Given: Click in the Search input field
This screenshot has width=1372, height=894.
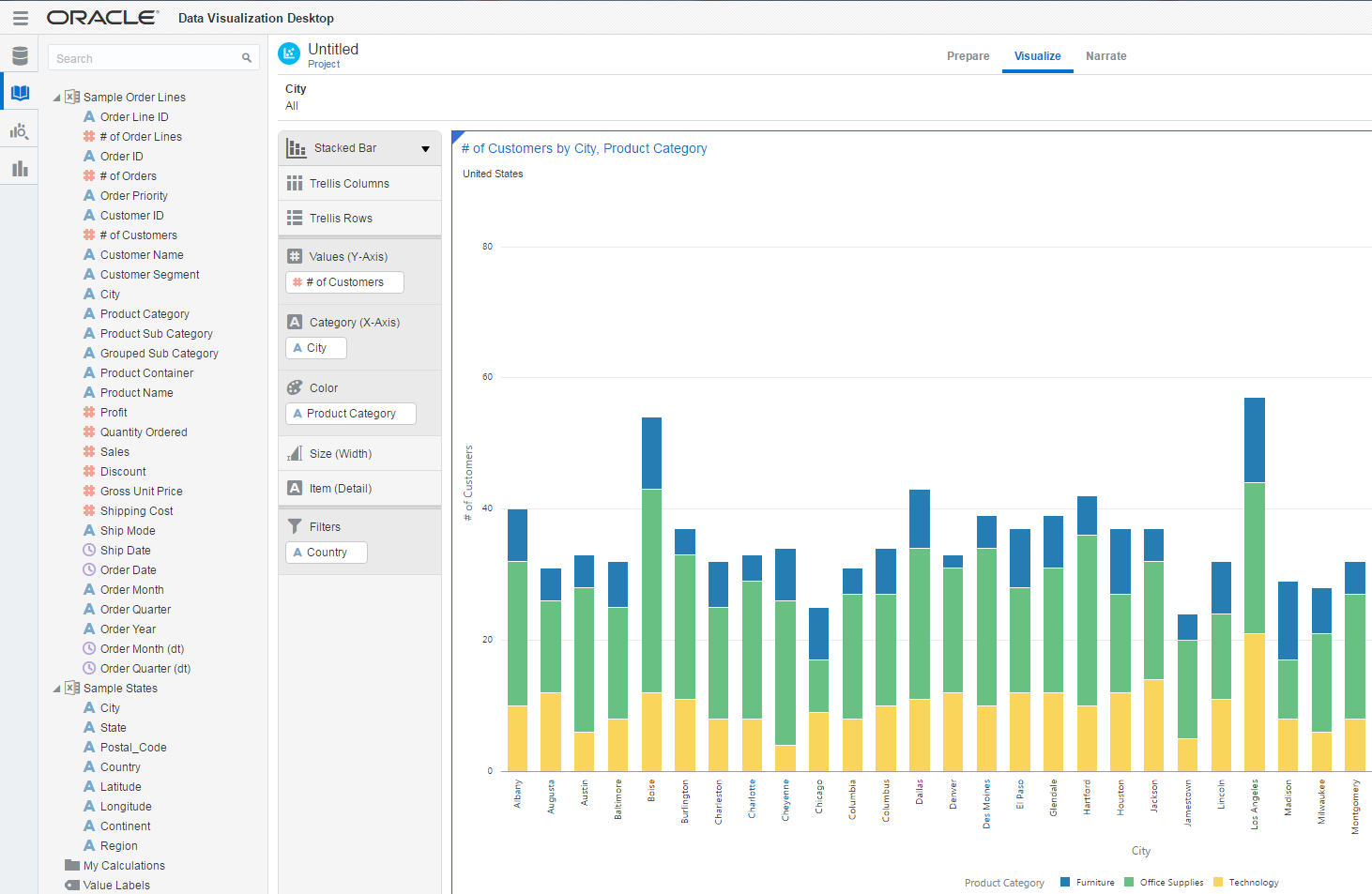Looking at the screenshot, I should 145,58.
